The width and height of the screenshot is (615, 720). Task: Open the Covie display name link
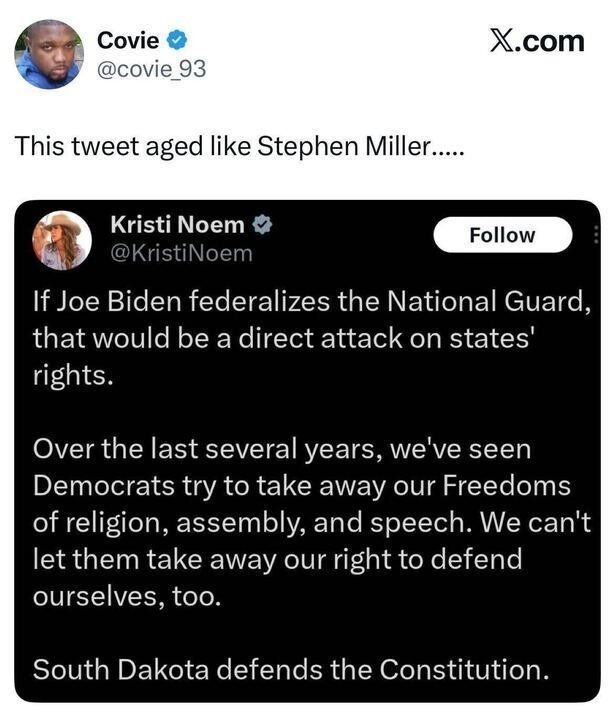coord(128,39)
